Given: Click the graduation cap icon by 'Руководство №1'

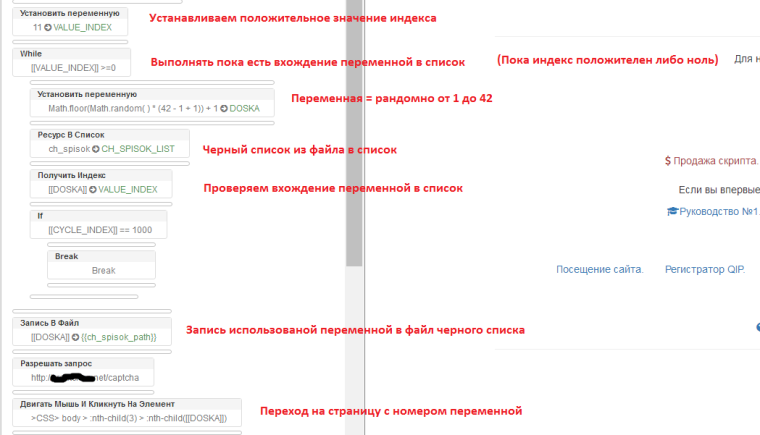Looking at the screenshot, I should (x=672, y=211).
